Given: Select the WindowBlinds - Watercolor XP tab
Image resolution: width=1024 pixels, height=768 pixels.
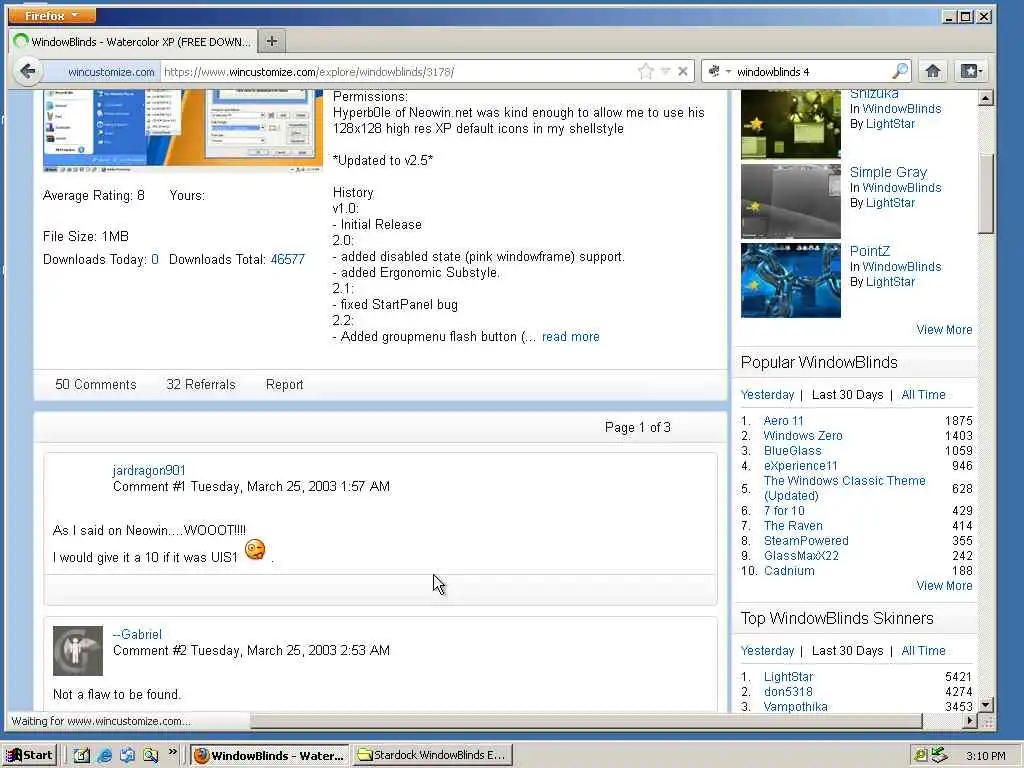Looking at the screenshot, I should (x=133, y=42).
